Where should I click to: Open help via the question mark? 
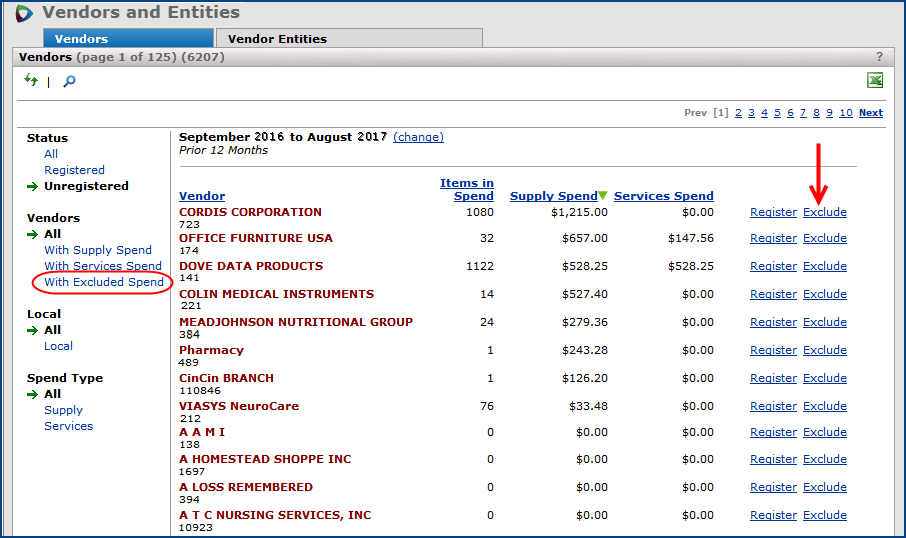(880, 57)
